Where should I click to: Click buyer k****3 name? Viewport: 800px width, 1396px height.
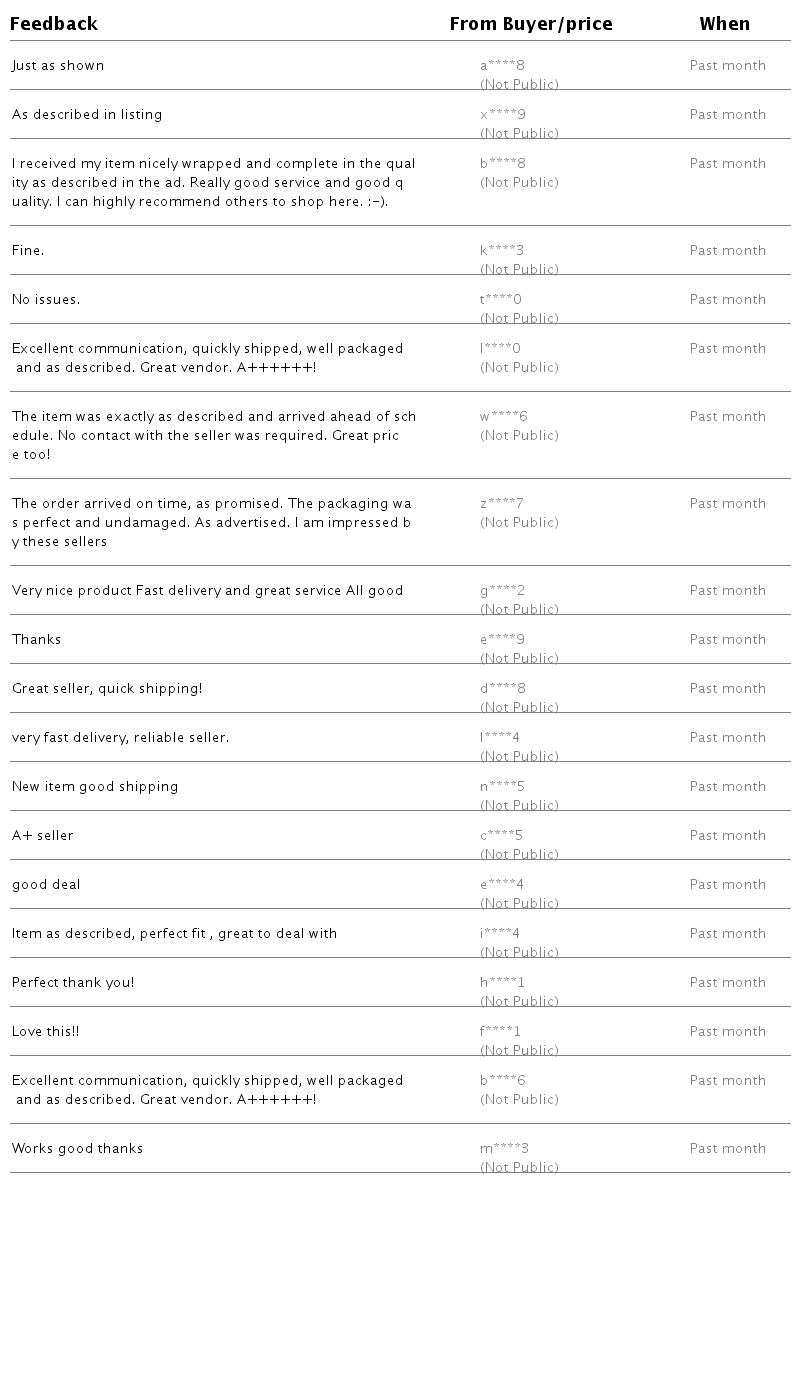(502, 251)
